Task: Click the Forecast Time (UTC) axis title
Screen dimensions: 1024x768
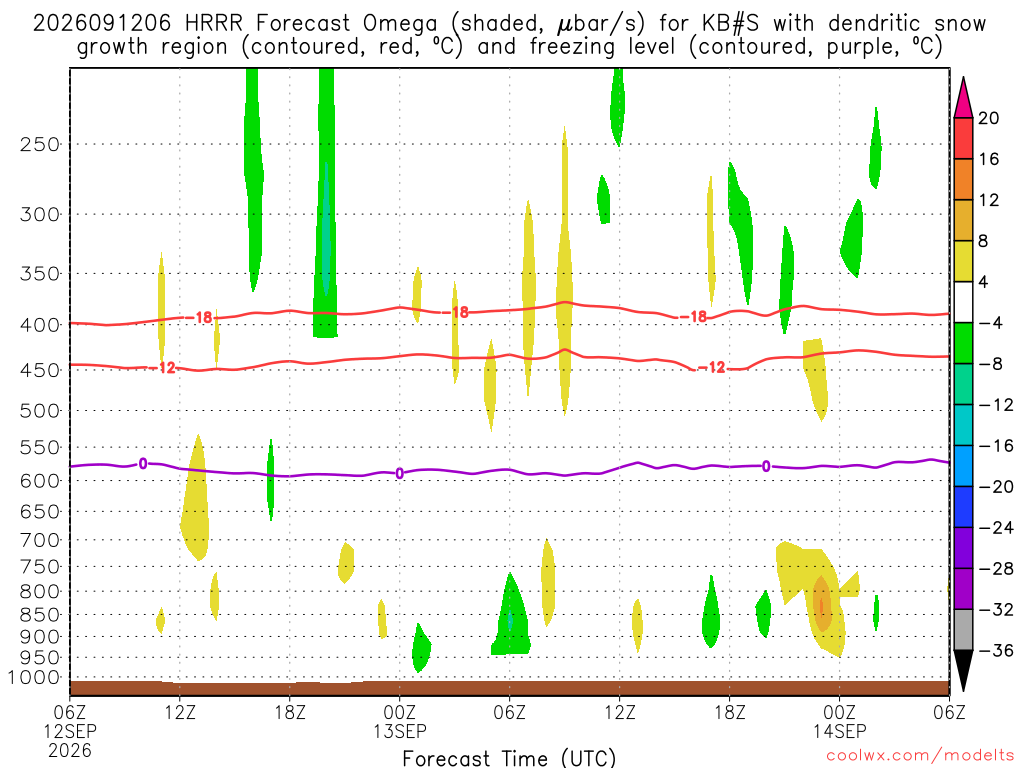Action: (509, 758)
